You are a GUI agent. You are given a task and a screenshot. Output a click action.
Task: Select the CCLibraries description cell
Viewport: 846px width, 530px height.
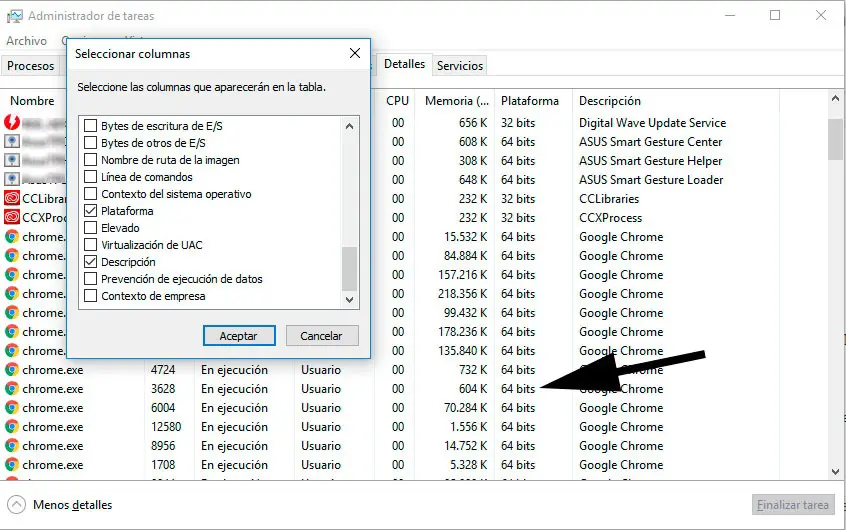(609, 199)
